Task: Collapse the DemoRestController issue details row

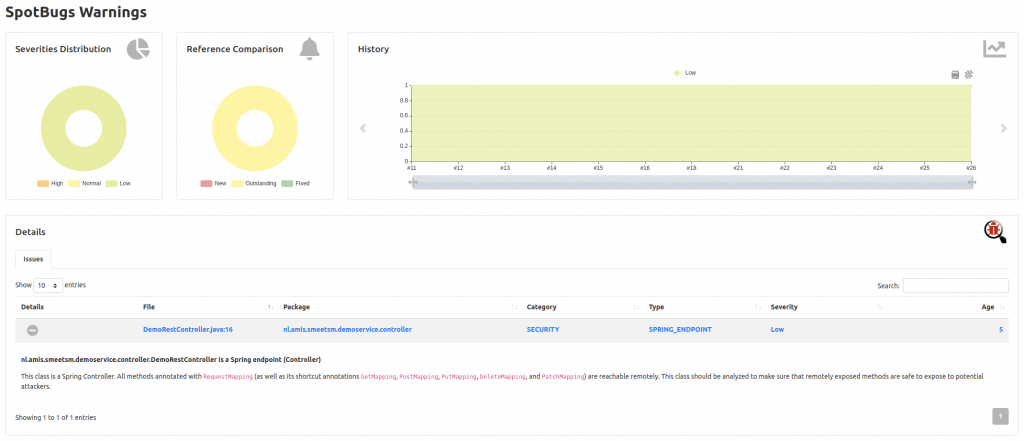Action: click(x=33, y=329)
